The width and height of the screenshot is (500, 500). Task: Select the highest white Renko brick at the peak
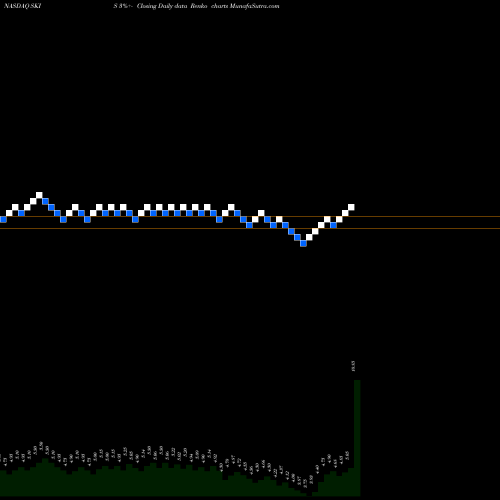pos(39,195)
